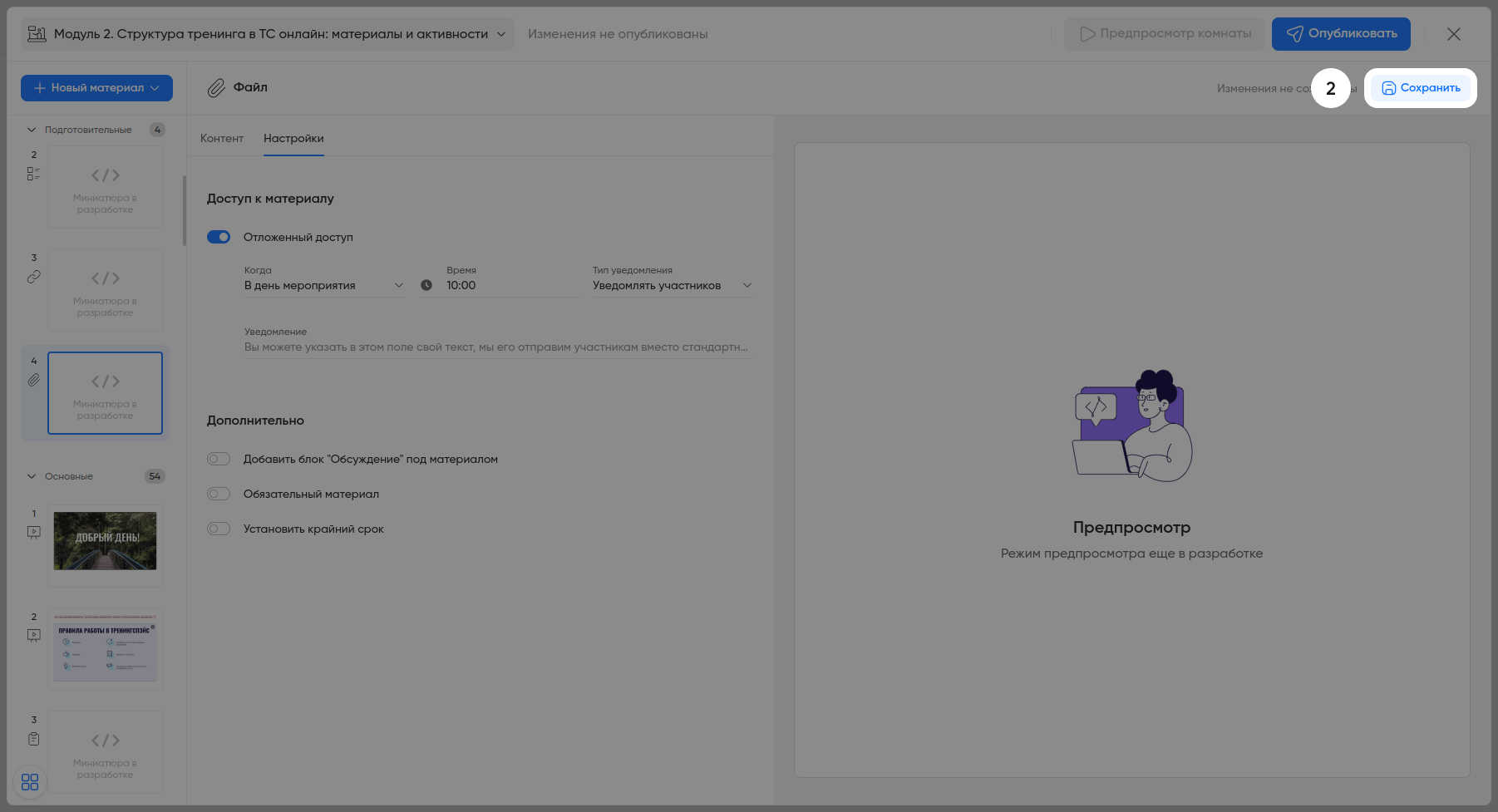This screenshot has width=1498, height=812.
Task: Collapse the Подготовительные section
Action: (x=32, y=130)
